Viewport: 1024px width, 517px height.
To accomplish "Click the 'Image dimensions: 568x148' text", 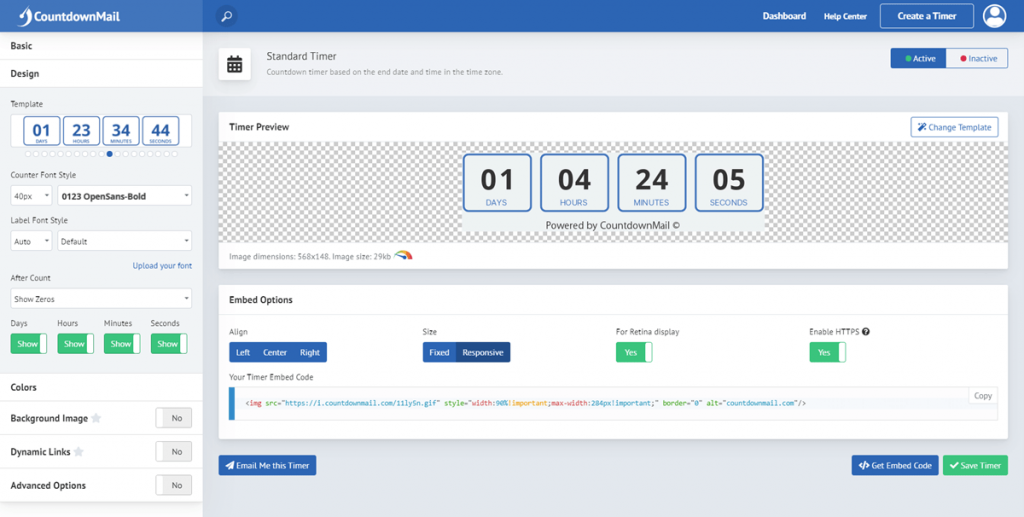I will tap(279, 257).
